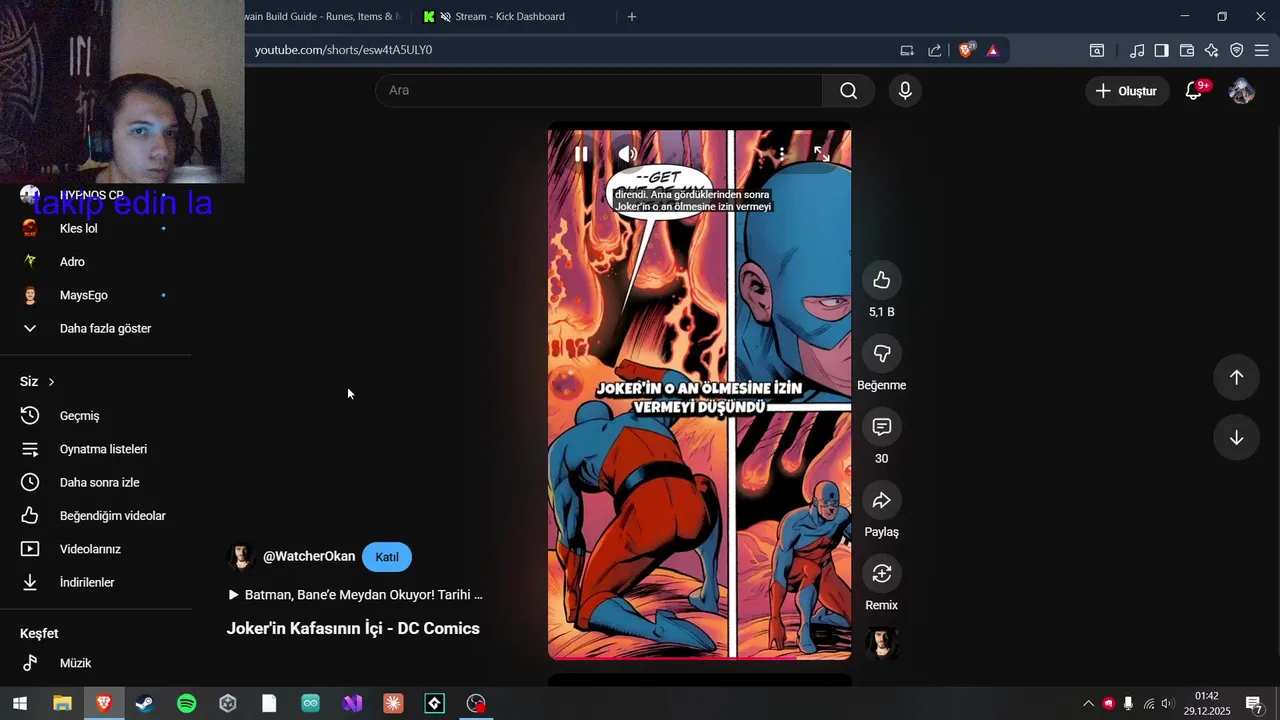Click the browser share page icon
The width and height of the screenshot is (1280, 720).
[935, 50]
